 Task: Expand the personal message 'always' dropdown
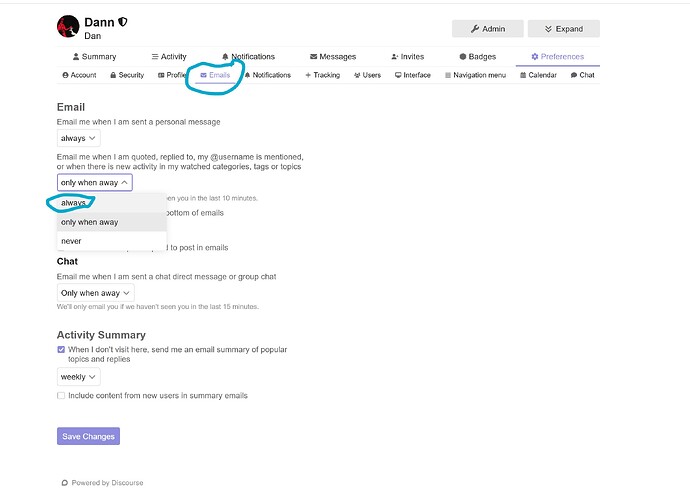tap(79, 138)
